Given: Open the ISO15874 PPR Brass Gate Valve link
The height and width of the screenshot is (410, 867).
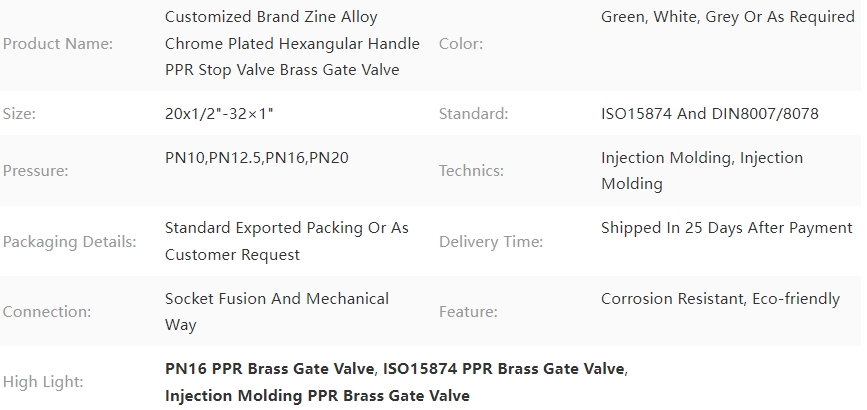Looking at the screenshot, I should [x=504, y=369].
